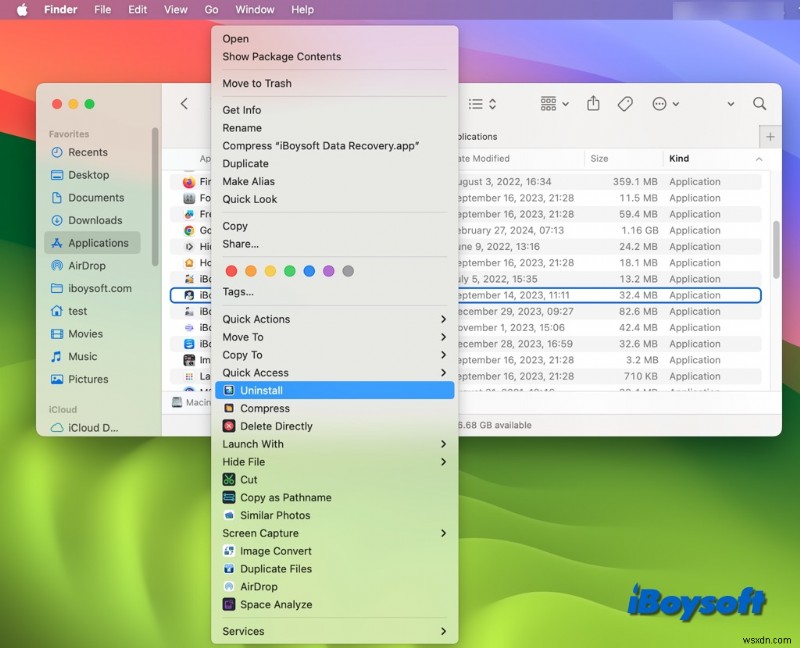Open the group-by dropdown in the Finder toolbar
This screenshot has width=800, height=648.
click(x=555, y=104)
